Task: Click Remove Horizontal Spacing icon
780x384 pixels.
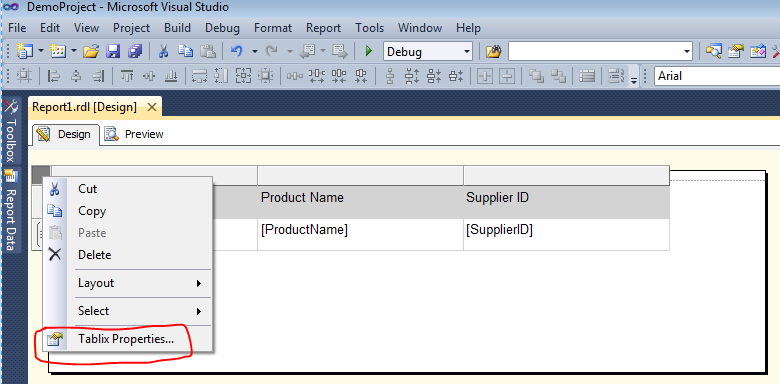Action: 361,76
